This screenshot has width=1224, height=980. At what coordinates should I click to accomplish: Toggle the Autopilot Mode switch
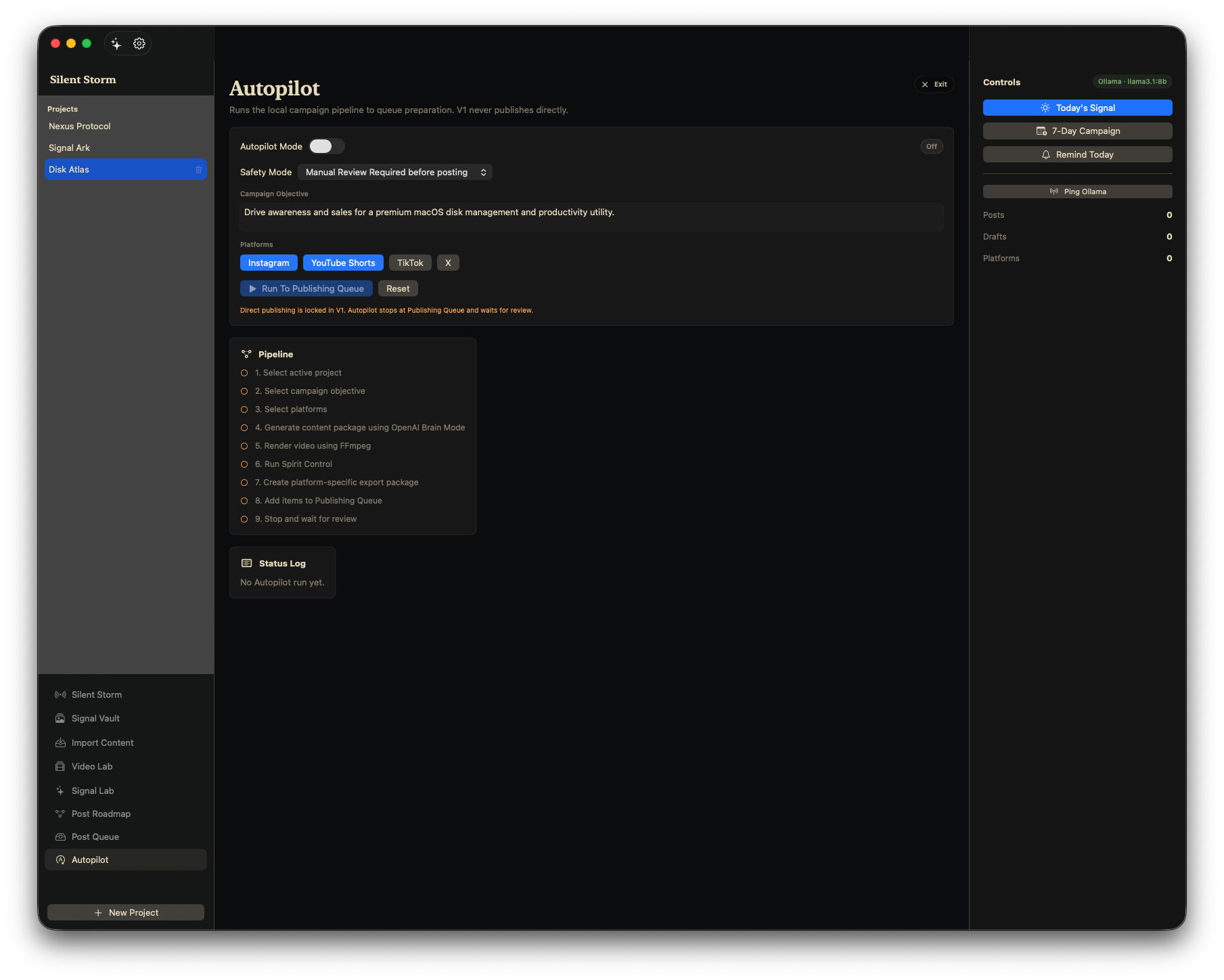coord(327,147)
